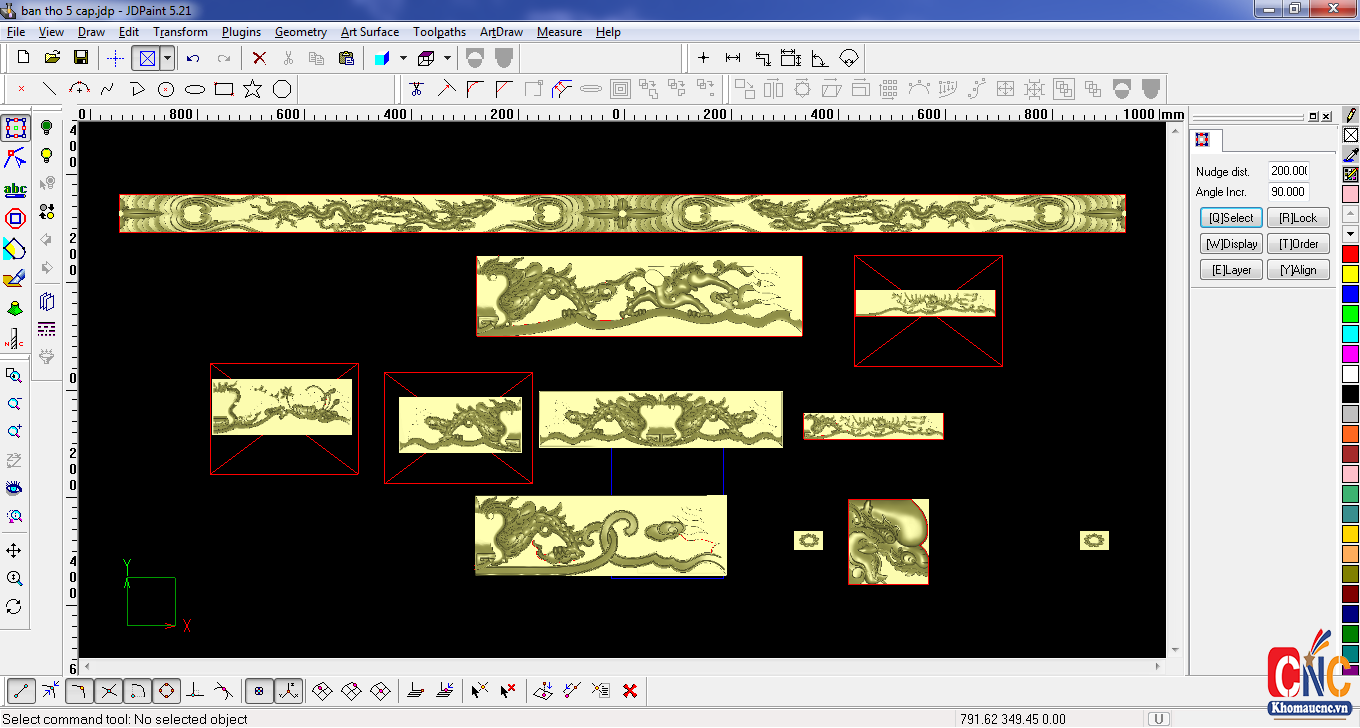
Task: Select the Star shape drawing tool
Action: (253, 89)
